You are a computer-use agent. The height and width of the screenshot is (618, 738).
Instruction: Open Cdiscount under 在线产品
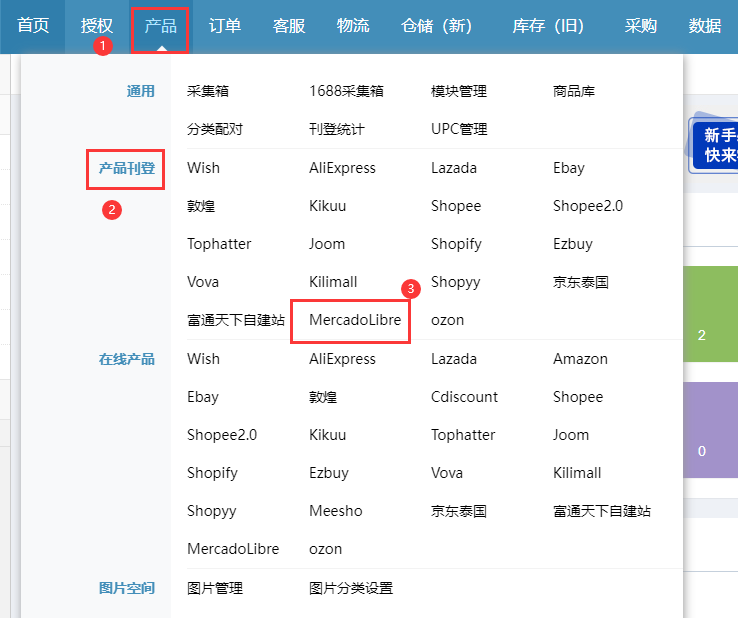pos(464,397)
